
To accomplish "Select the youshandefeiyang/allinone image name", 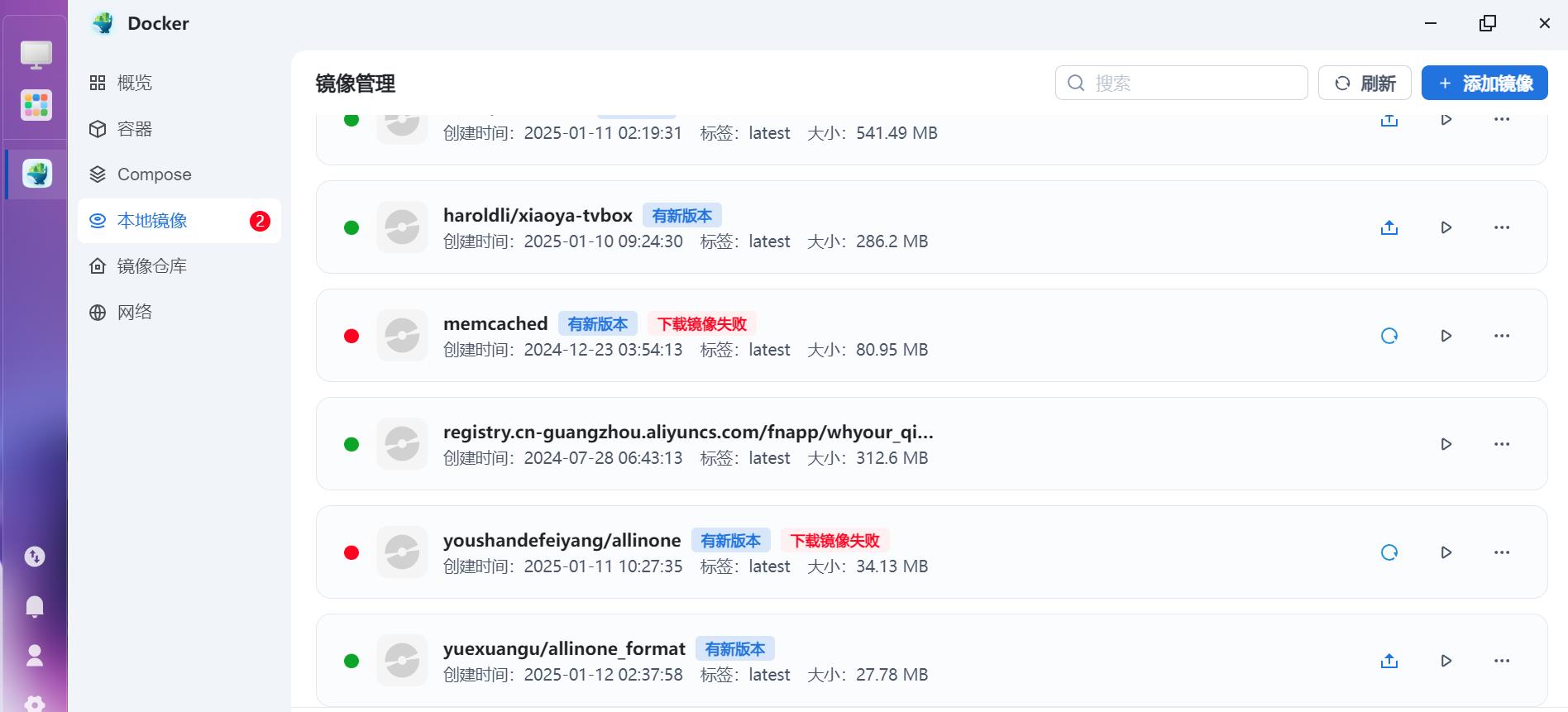I will click(562, 541).
